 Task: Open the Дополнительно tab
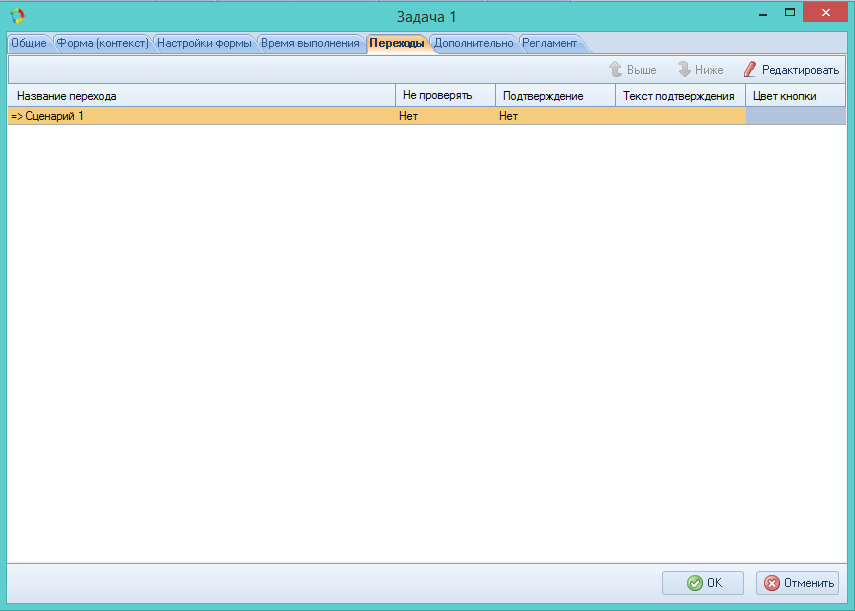tap(473, 43)
